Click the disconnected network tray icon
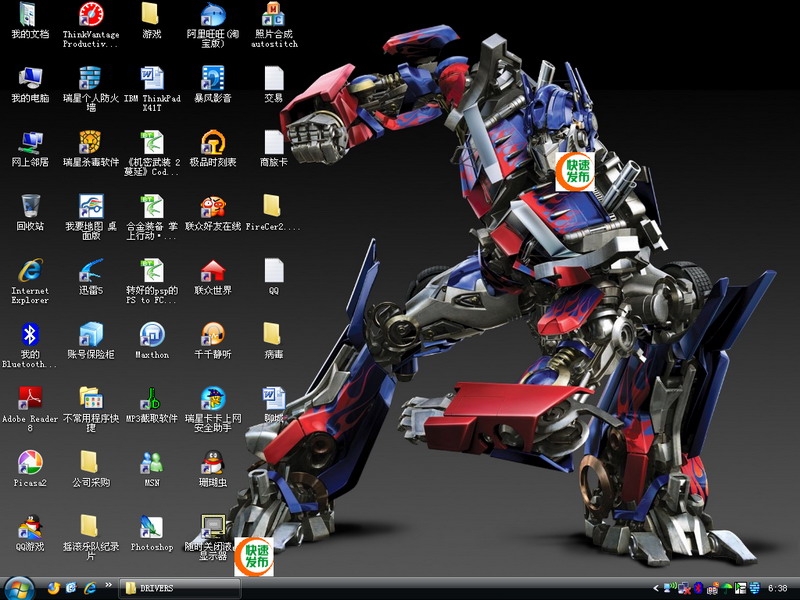 coord(684,588)
